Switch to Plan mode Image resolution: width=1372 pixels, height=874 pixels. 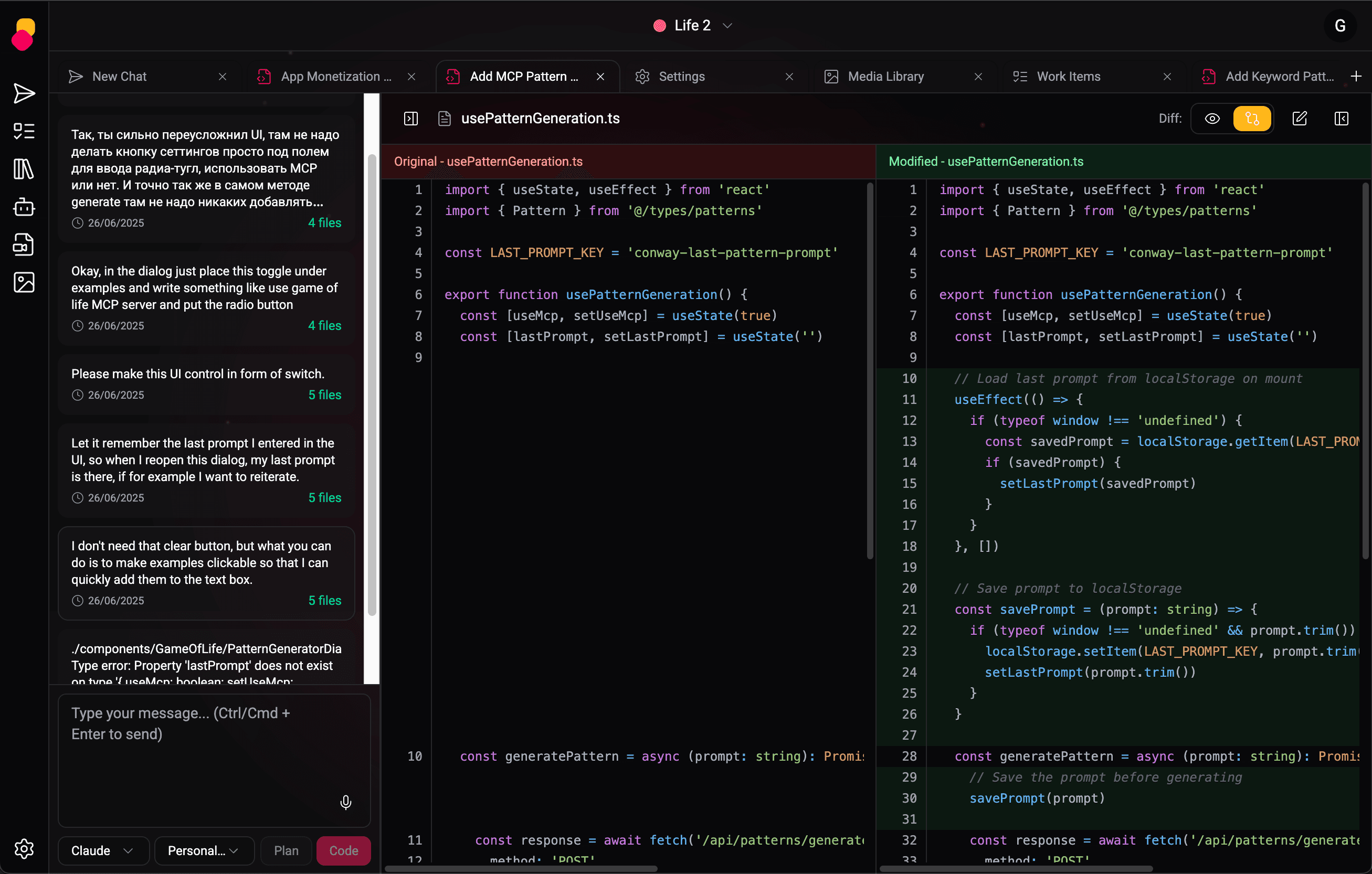coord(286,851)
